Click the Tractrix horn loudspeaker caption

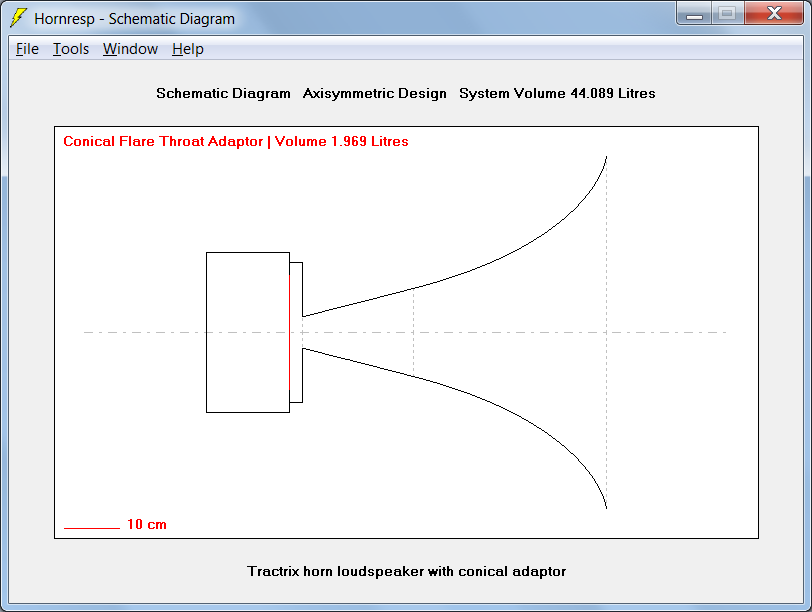(407, 571)
